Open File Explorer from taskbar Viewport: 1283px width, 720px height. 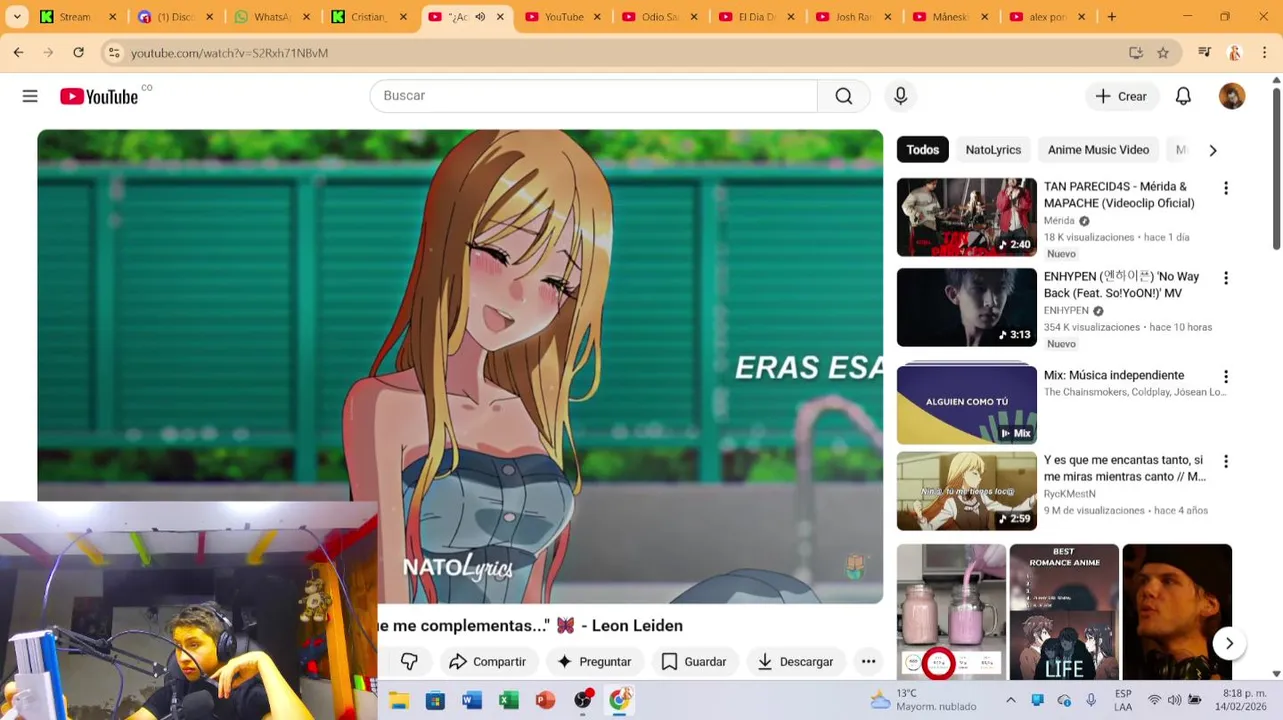(x=399, y=700)
